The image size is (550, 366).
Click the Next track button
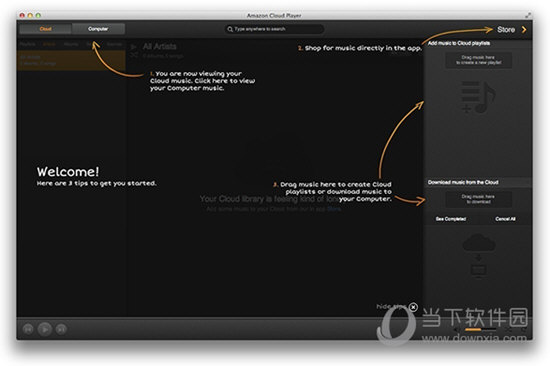tap(61, 329)
